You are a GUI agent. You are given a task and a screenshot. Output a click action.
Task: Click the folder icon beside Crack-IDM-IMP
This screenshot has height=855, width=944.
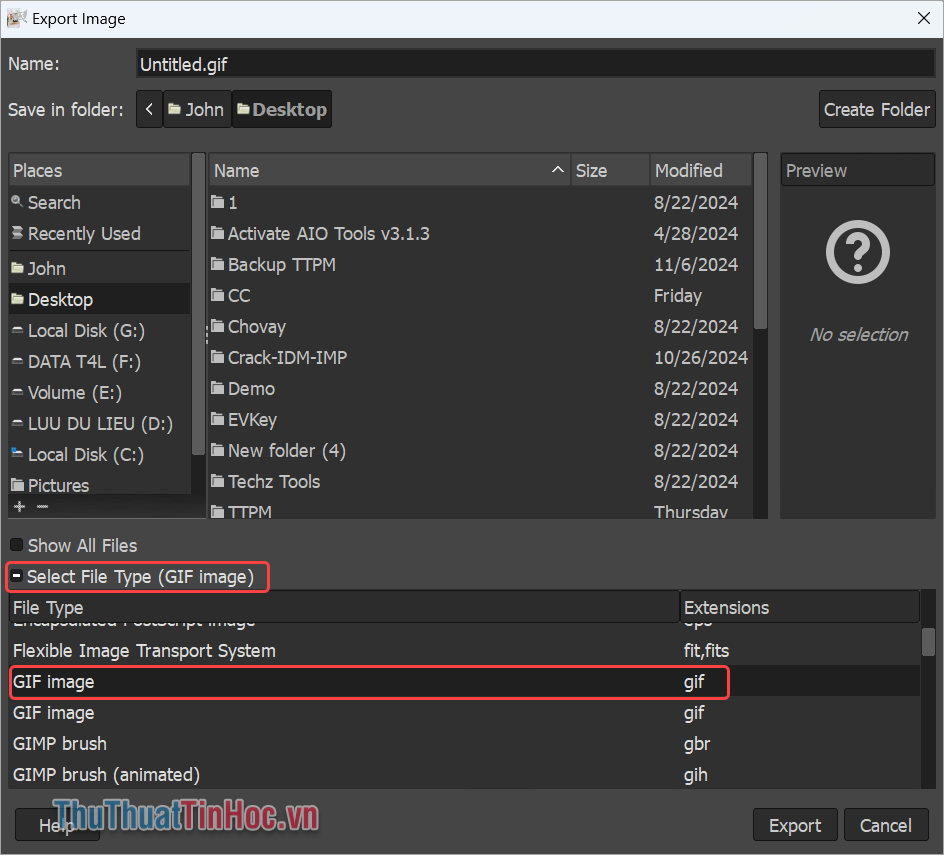click(x=217, y=357)
